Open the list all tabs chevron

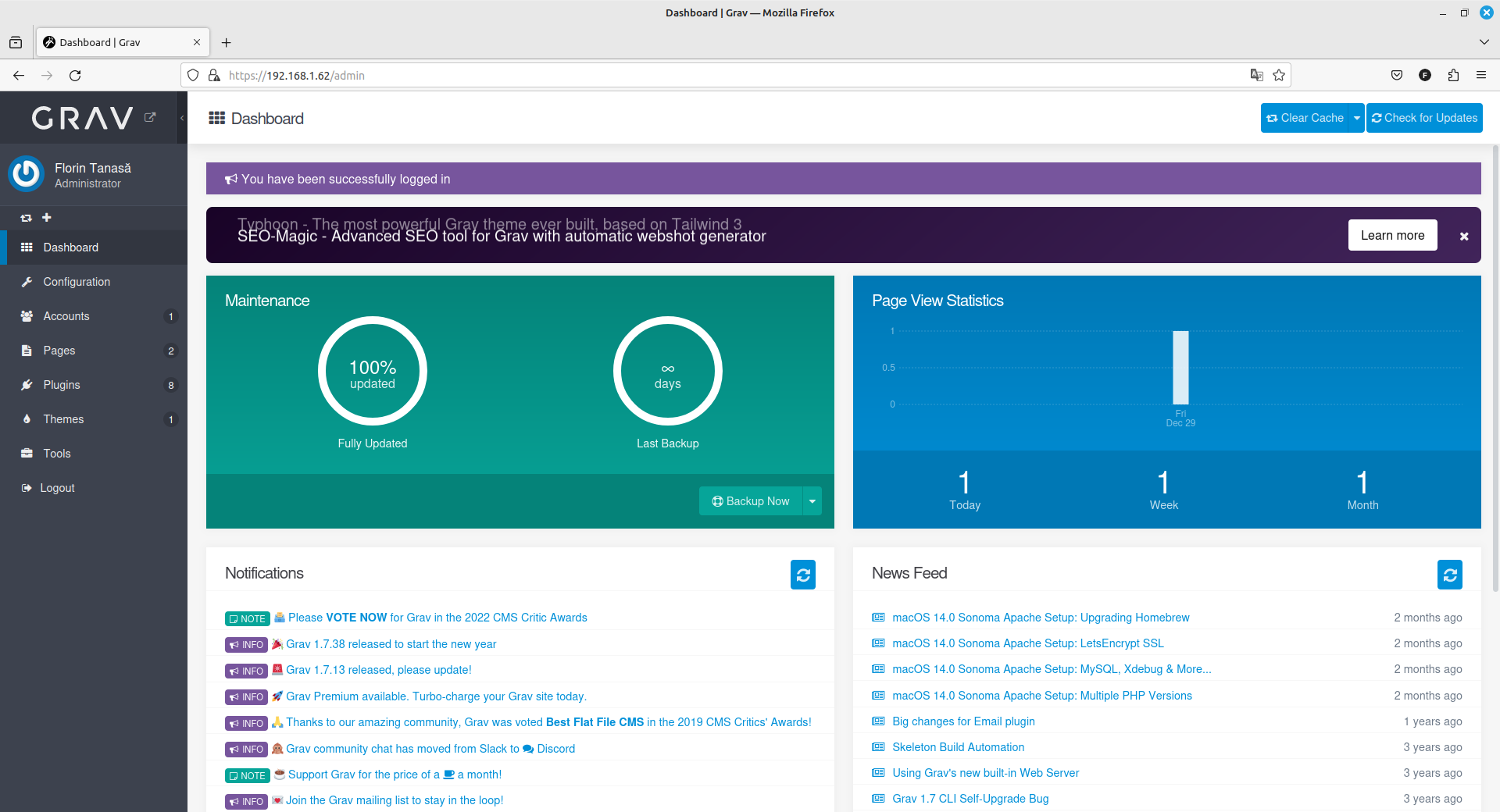coord(1484,42)
